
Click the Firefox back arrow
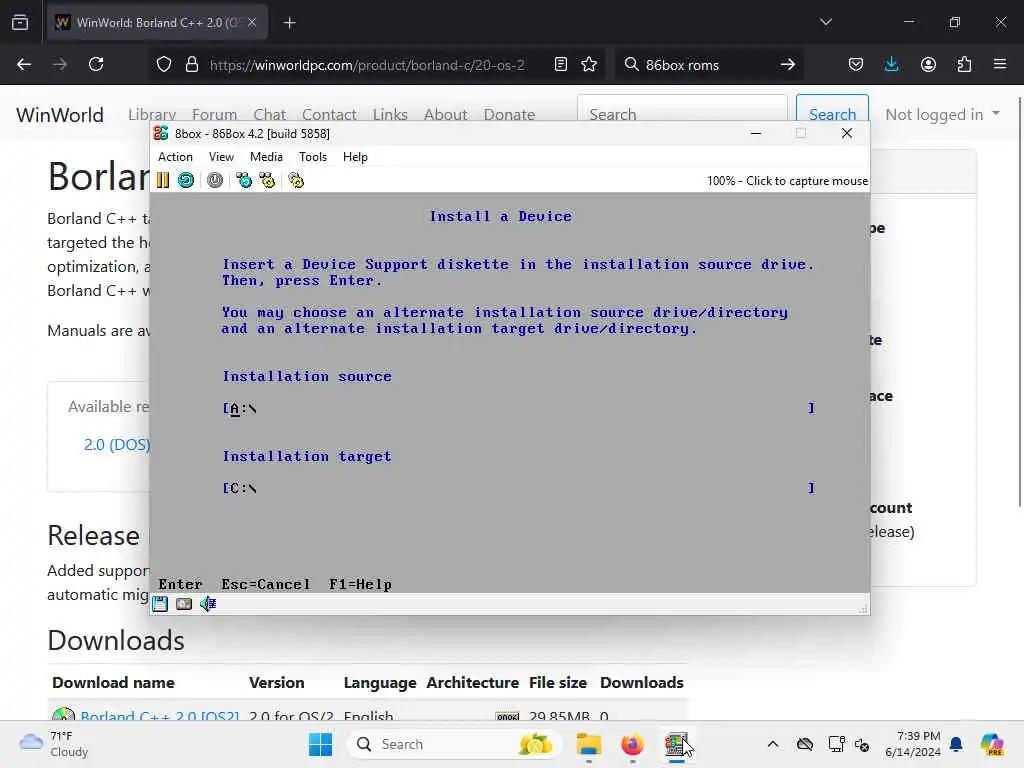24,64
